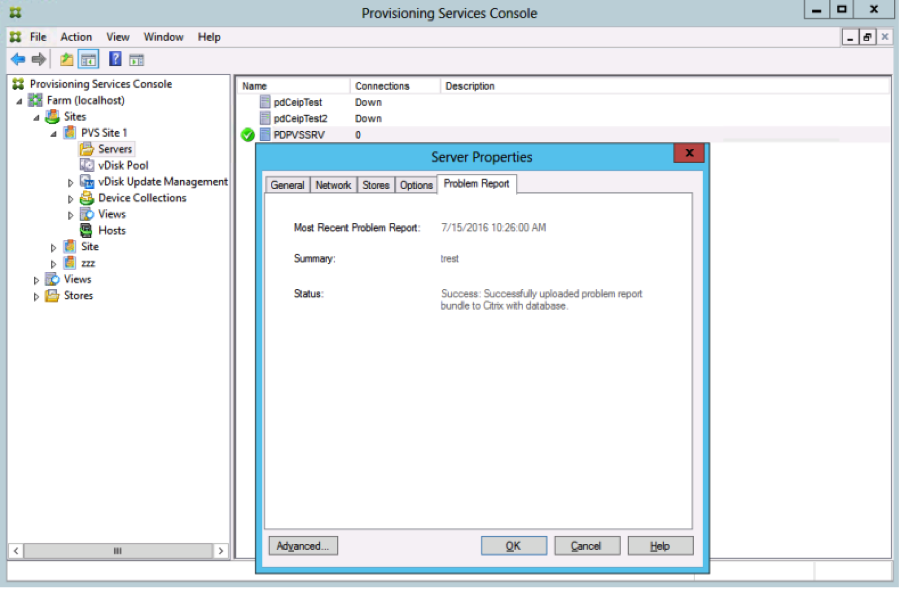The height and width of the screenshot is (589, 900).
Task: Click the tree pane horizontal scrollbar
Action: [118, 550]
